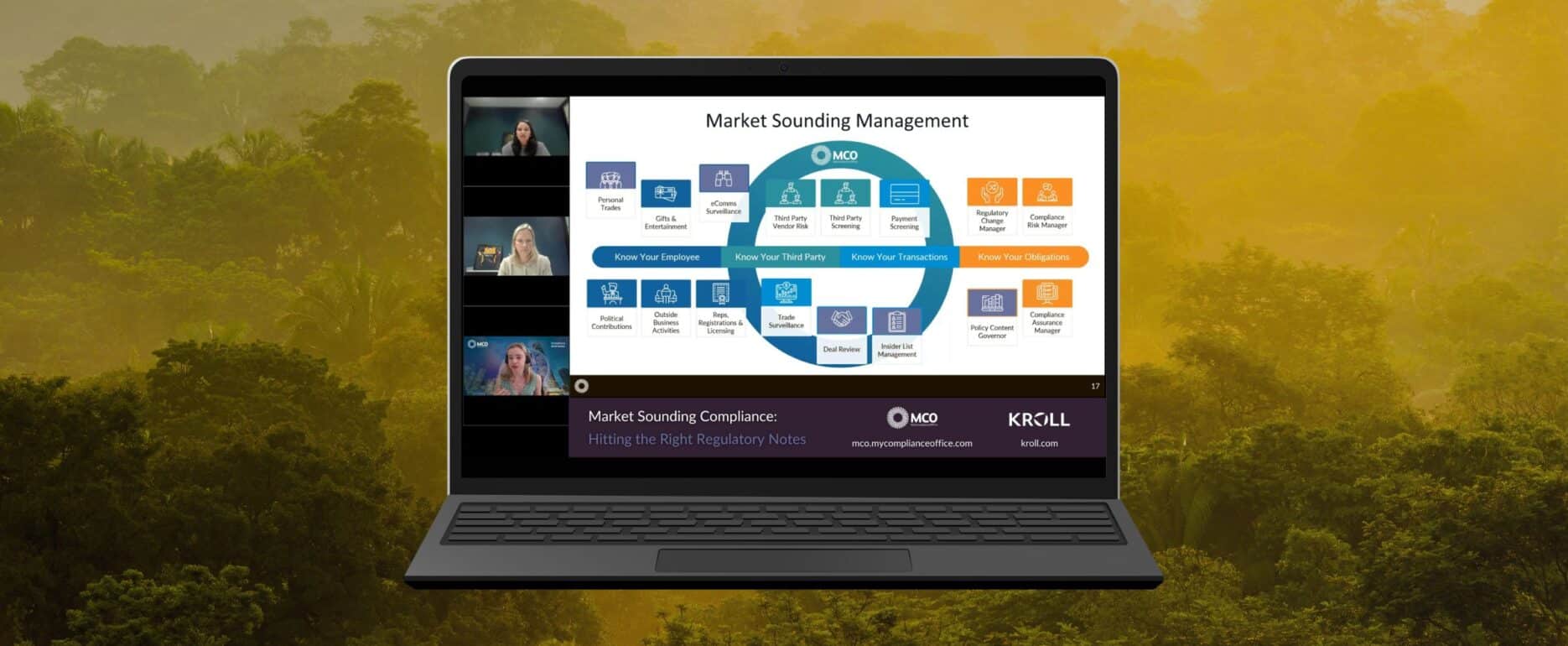Screen dimensions: 1568x646
Task: Click the video thumbnail with MCO backdrop
Action: [517, 367]
